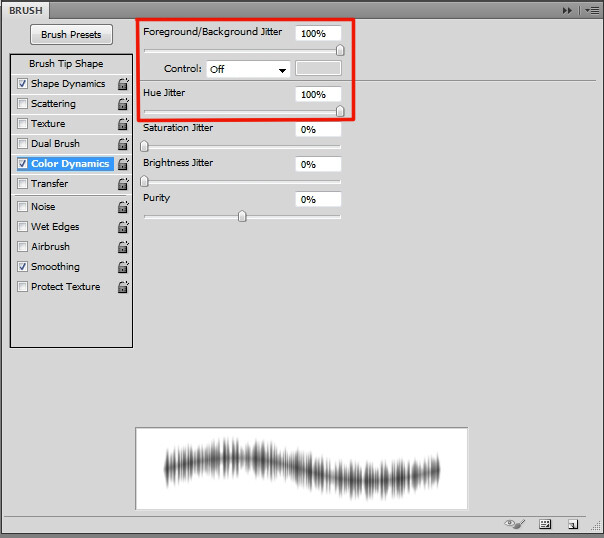
Task: Click the Brightness Jitter percentage field
Action: pos(318,164)
